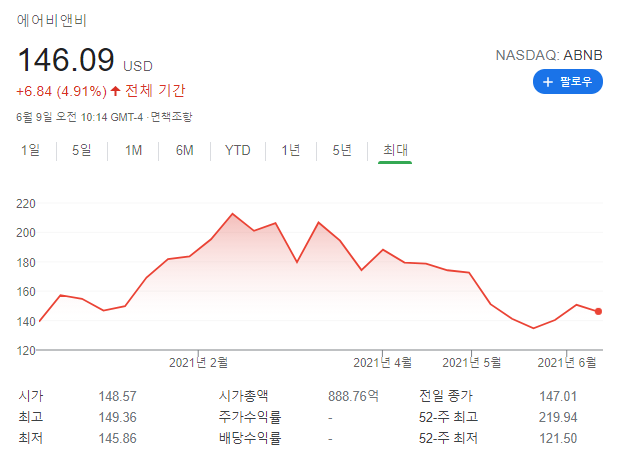
Task: Click the red endpoint dot on chart
Action: (x=598, y=311)
